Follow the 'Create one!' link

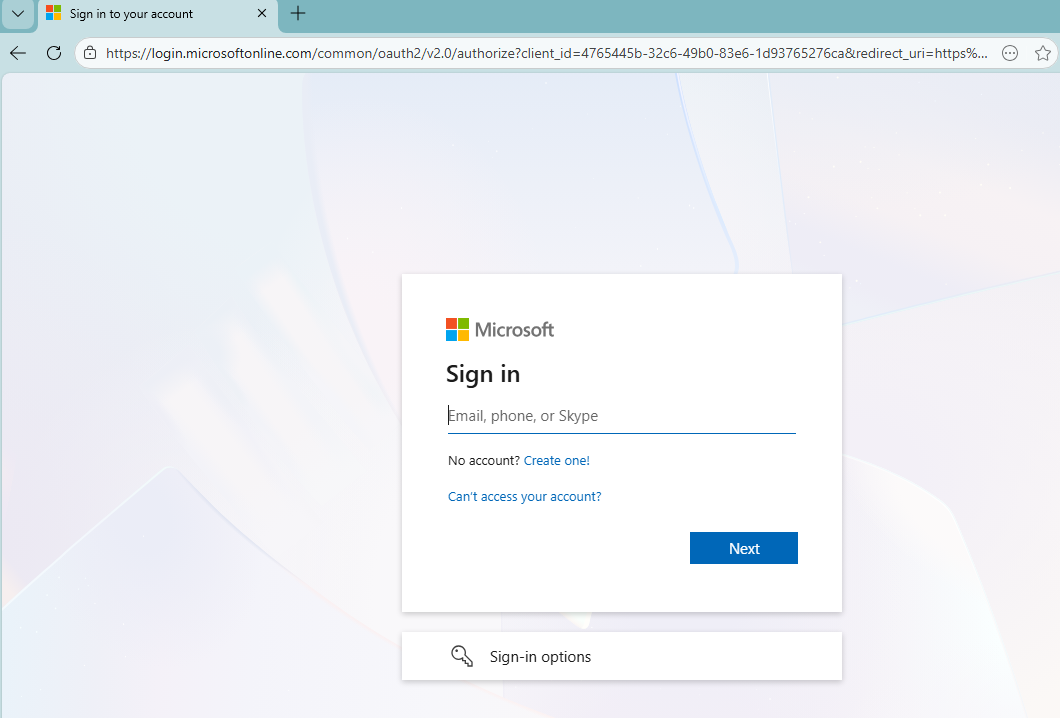[556, 460]
